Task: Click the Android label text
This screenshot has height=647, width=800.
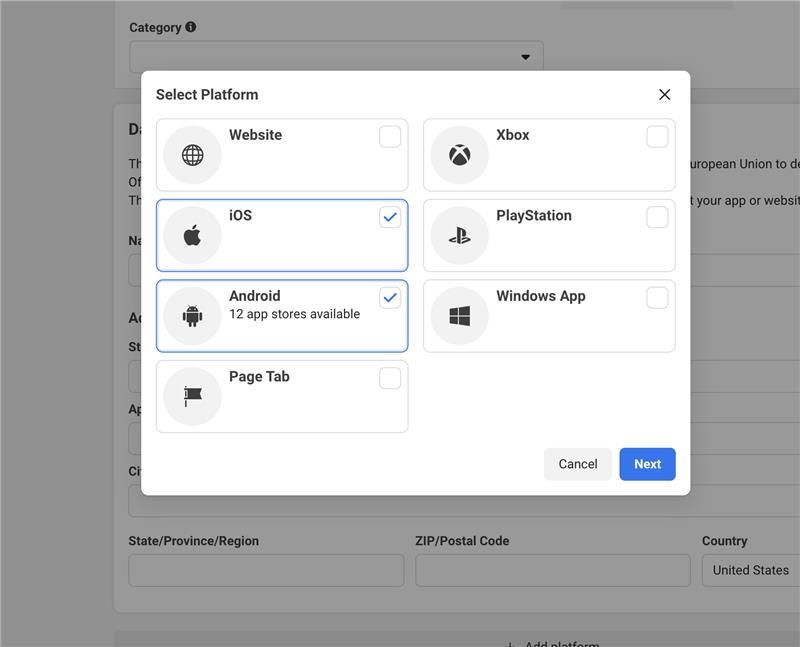Action: (x=255, y=296)
